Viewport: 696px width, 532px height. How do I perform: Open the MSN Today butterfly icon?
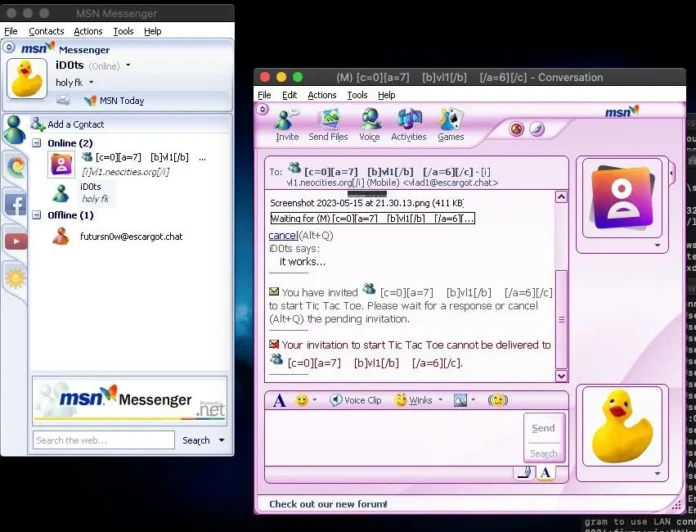point(90,101)
